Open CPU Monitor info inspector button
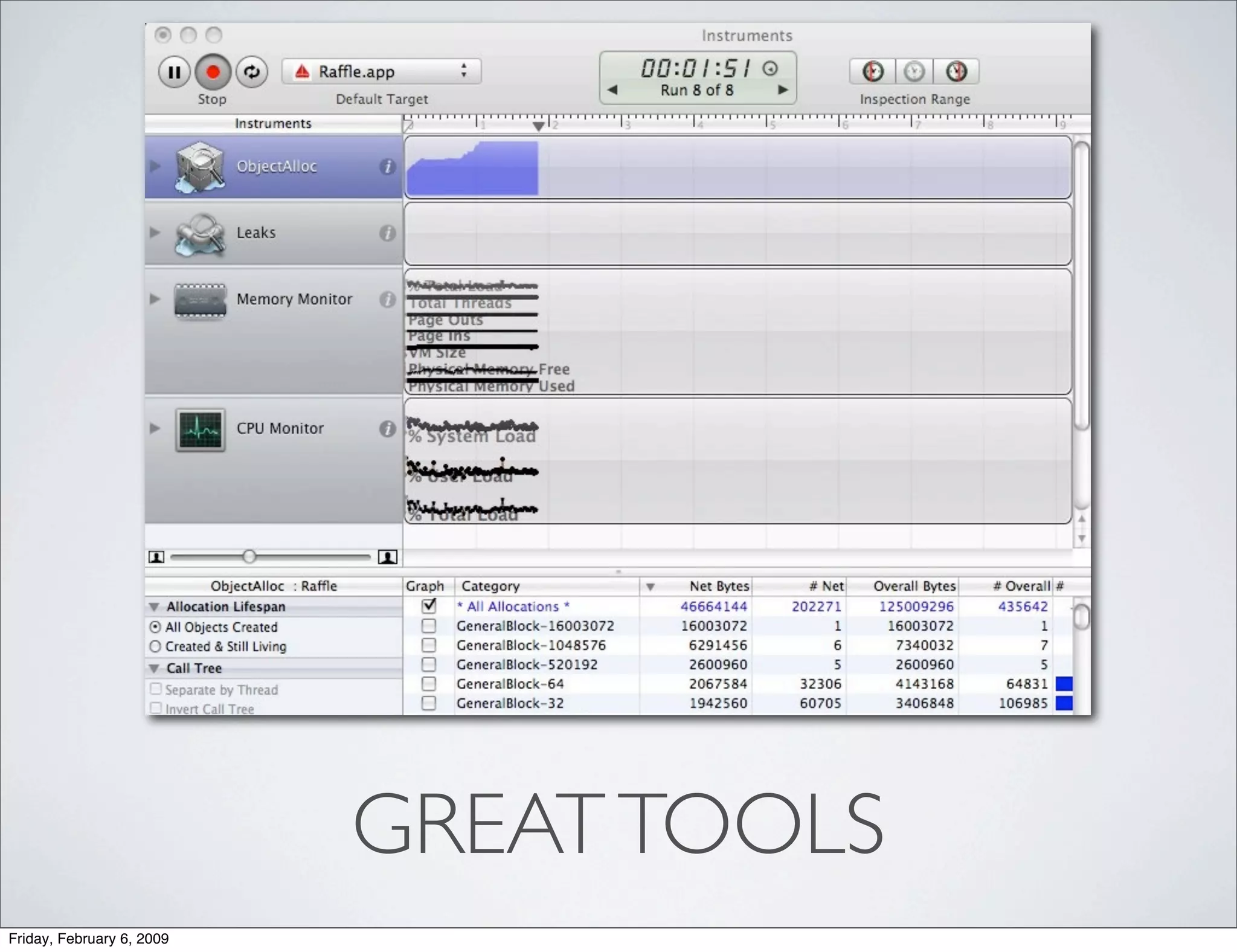The height and width of the screenshot is (952, 1237). click(387, 429)
